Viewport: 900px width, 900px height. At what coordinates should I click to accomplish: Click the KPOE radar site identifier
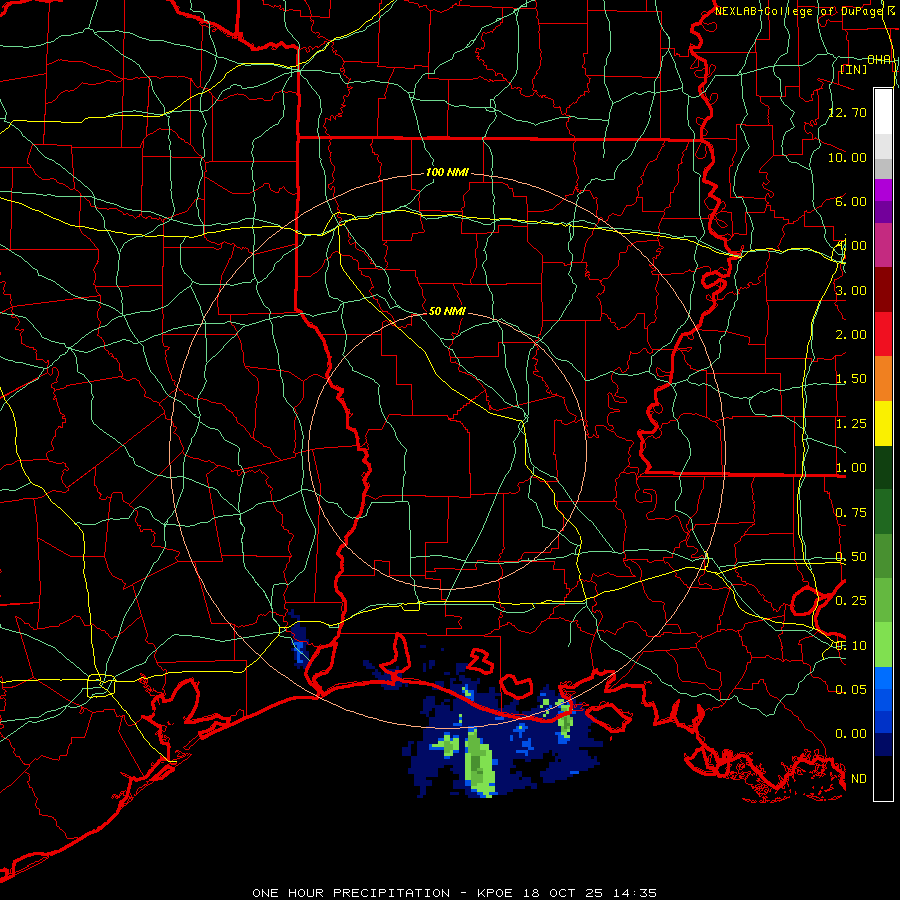point(496,893)
